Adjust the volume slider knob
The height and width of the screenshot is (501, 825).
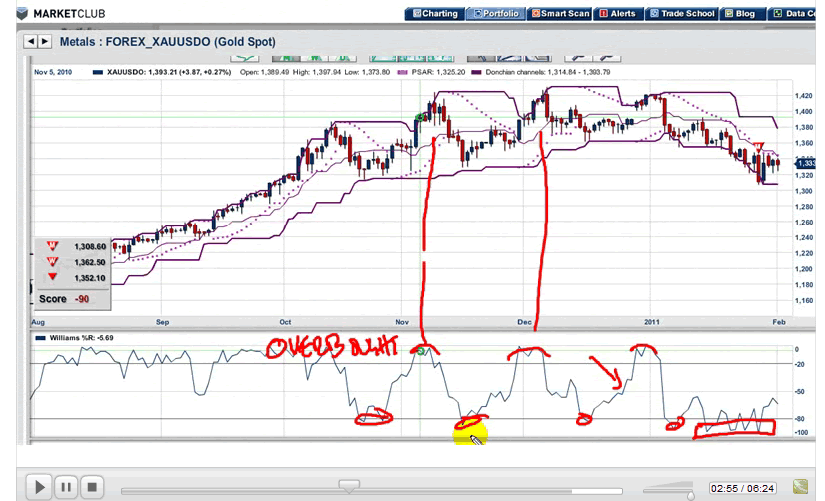click(x=691, y=495)
